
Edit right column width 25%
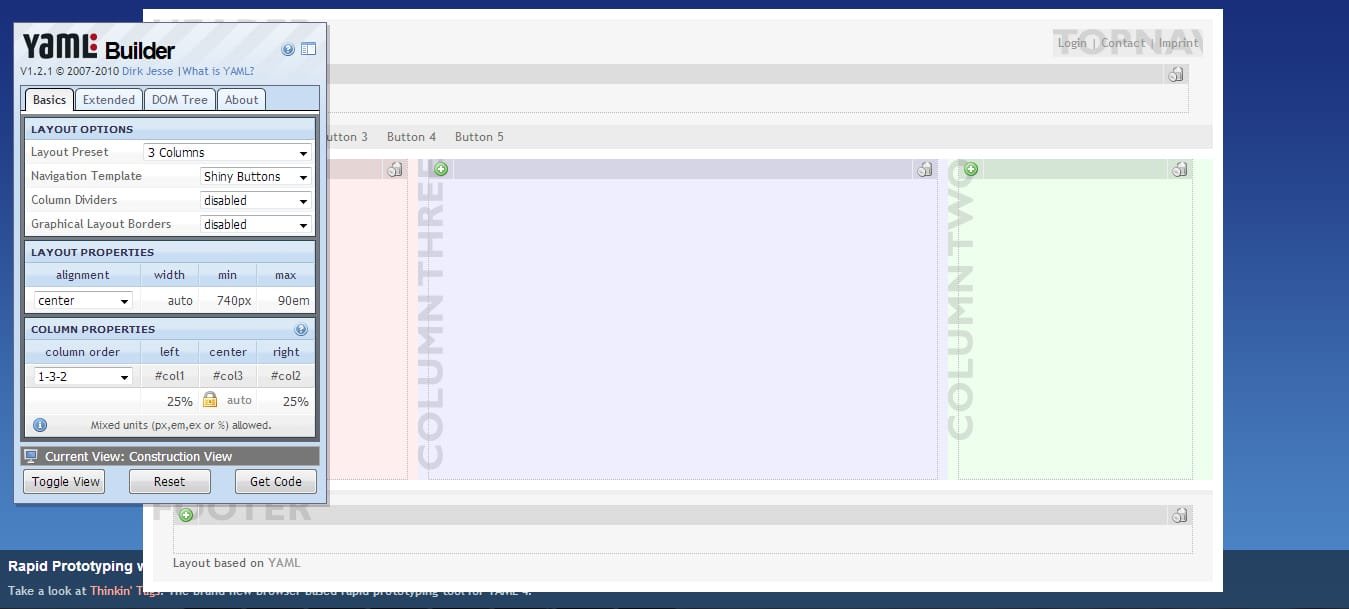[285, 401]
